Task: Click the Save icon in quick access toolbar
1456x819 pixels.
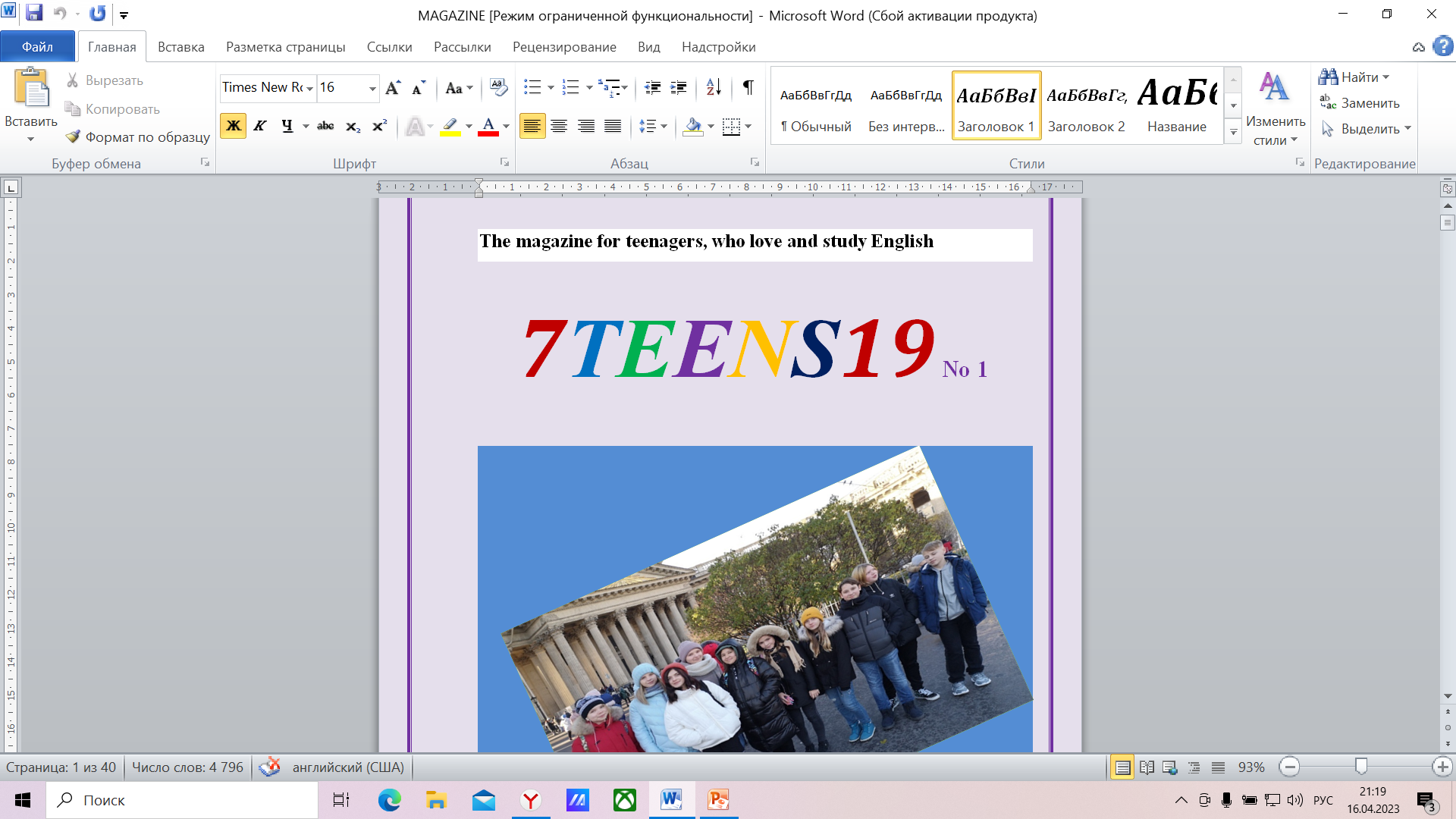Action: [34, 14]
